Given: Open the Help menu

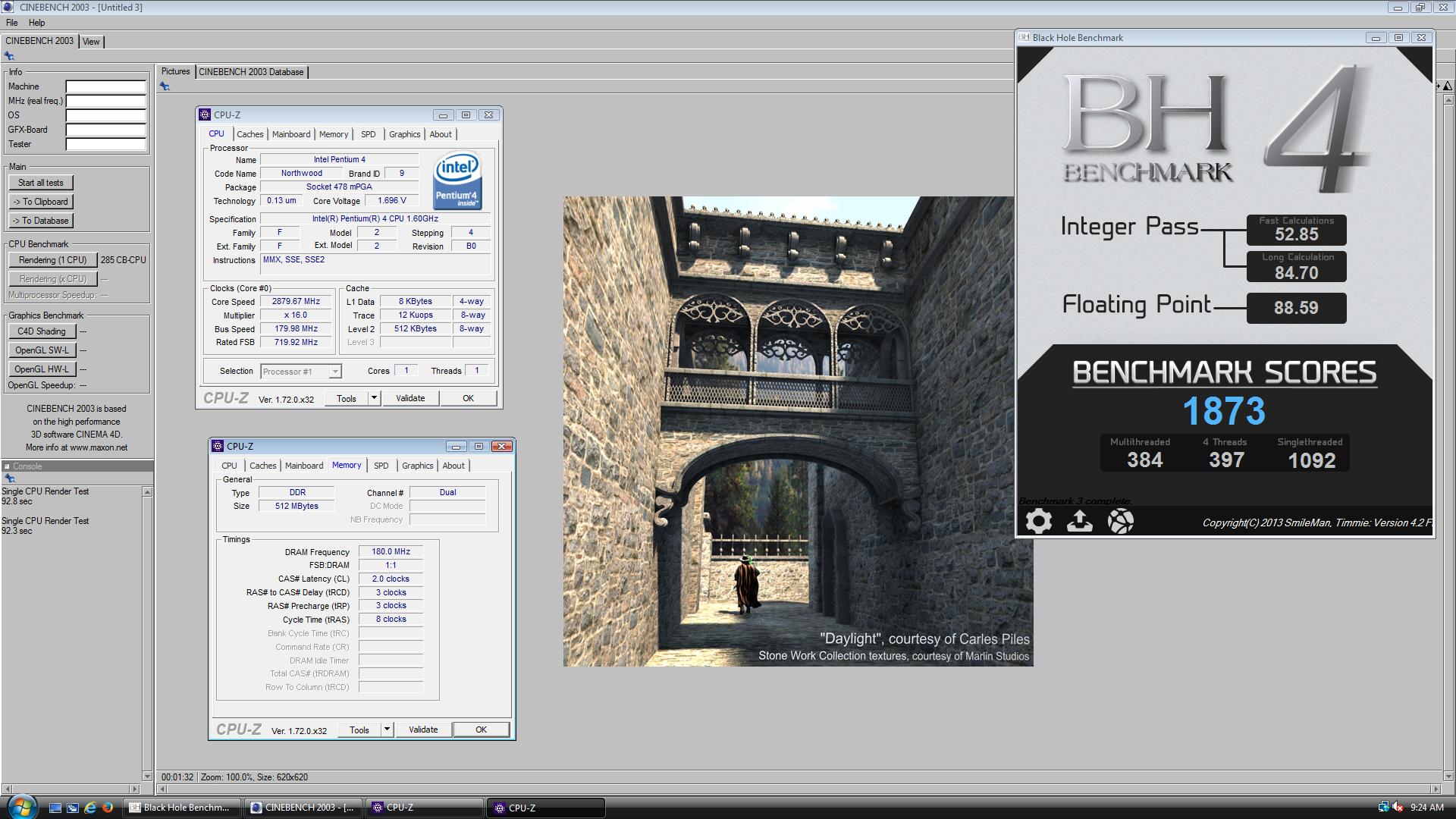Looking at the screenshot, I should pos(36,23).
